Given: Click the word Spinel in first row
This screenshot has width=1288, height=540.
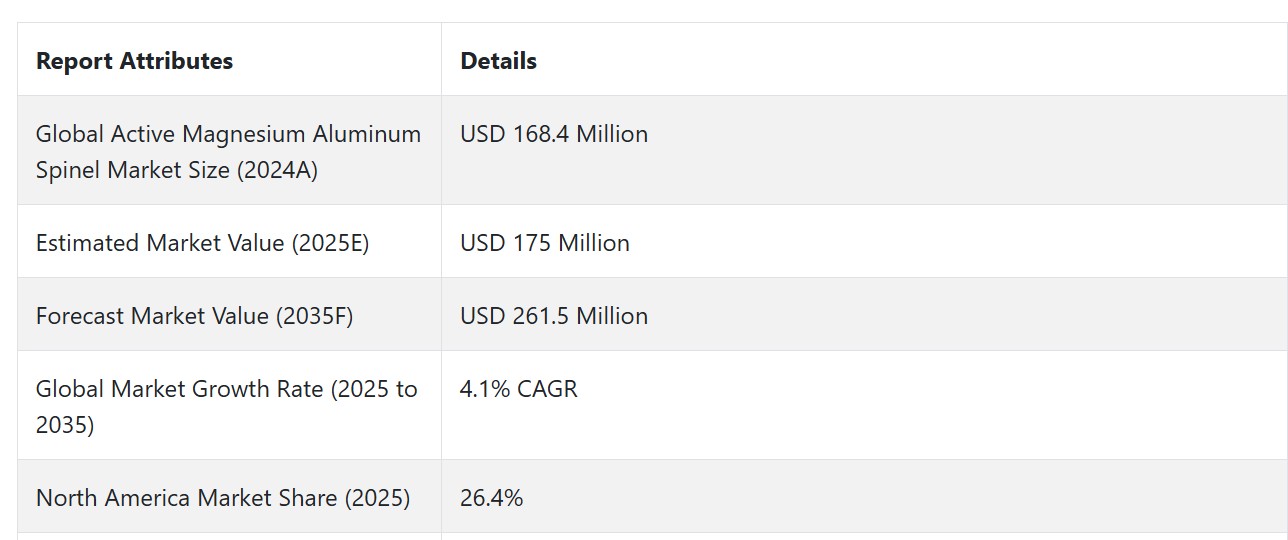Looking at the screenshot, I should pyautogui.click(x=68, y=171).
